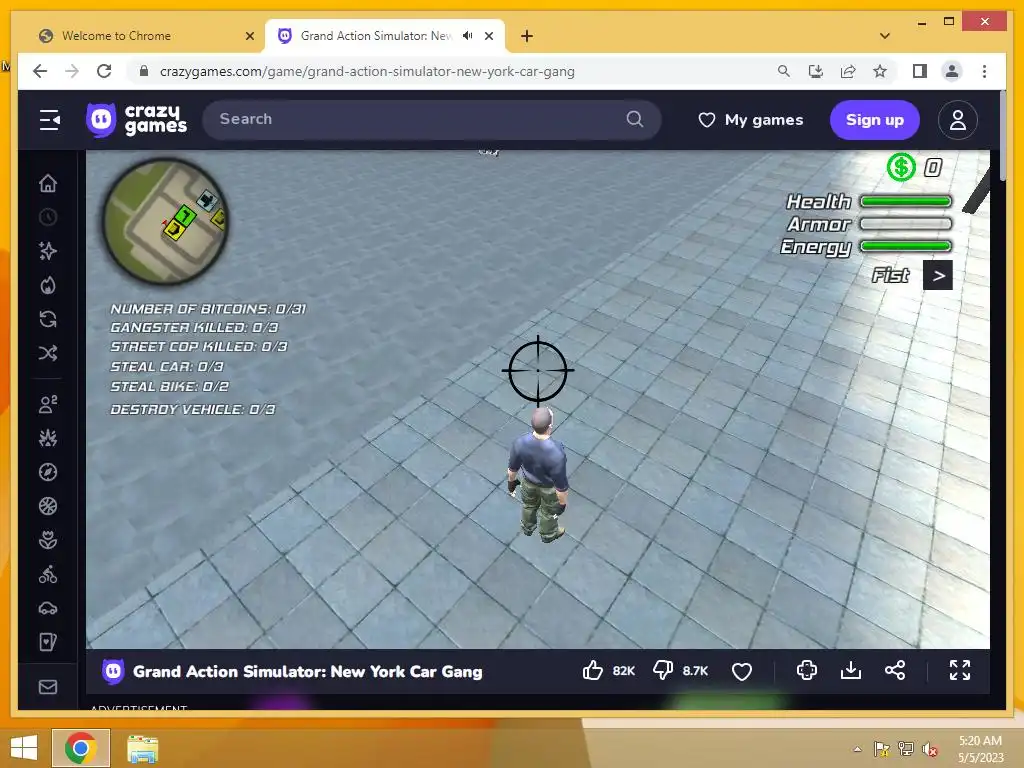Open the Action games category icon
Image resolution: width=1024 pixels, height=768 pixels.
pos(48,438)
